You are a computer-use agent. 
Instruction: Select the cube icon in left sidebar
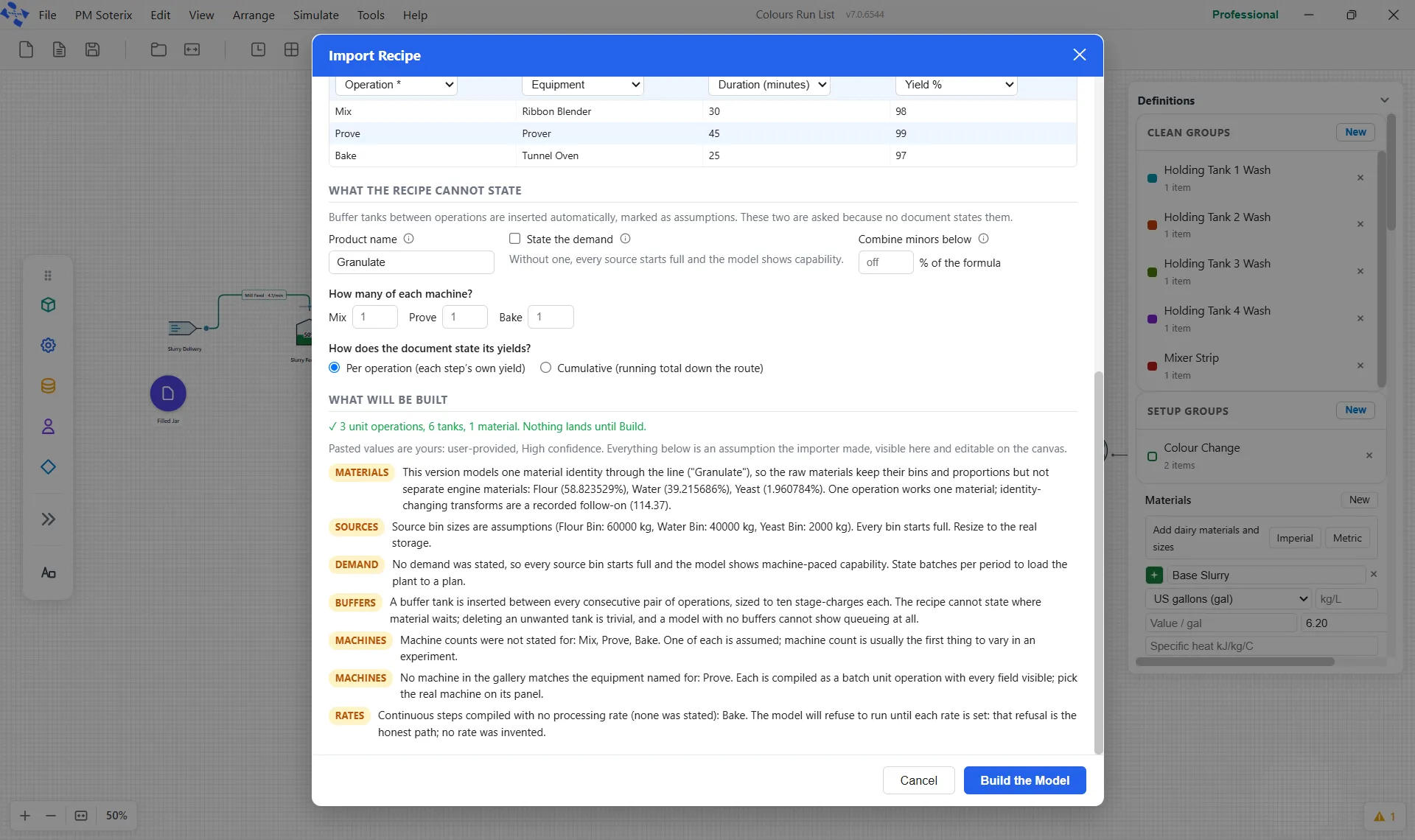[48, 305]
